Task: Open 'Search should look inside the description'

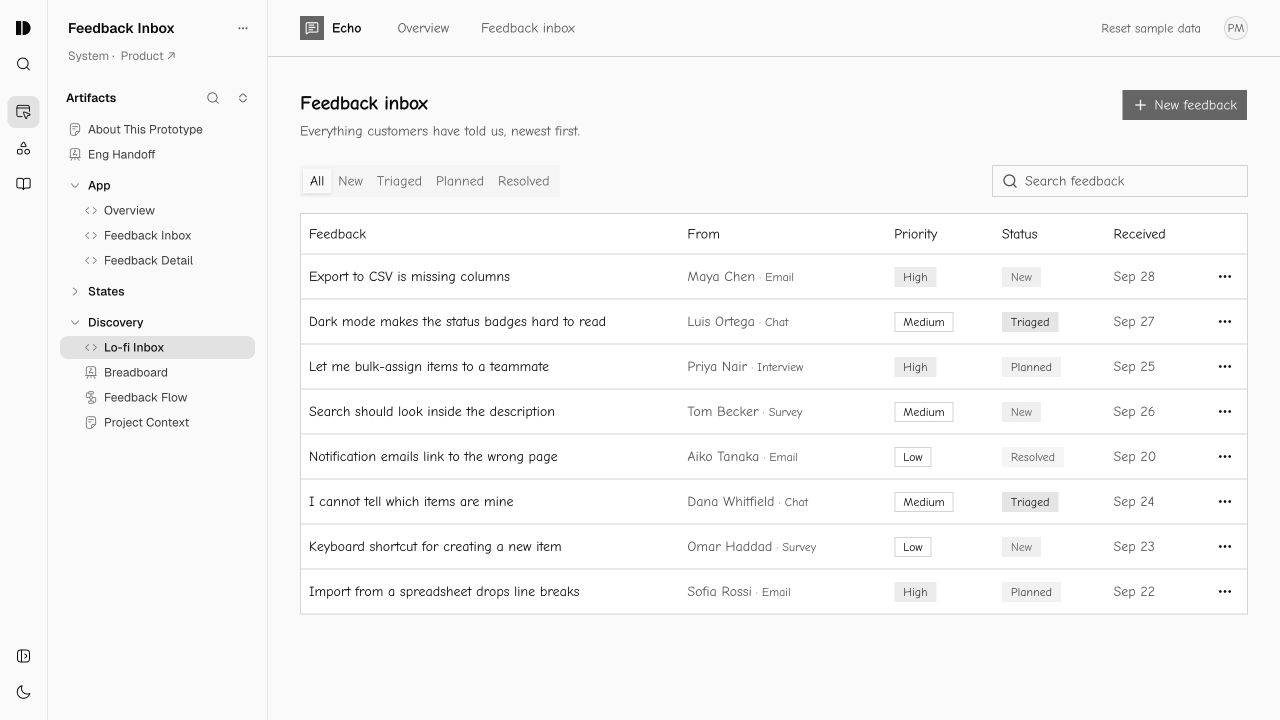Action: coord(432,412)
